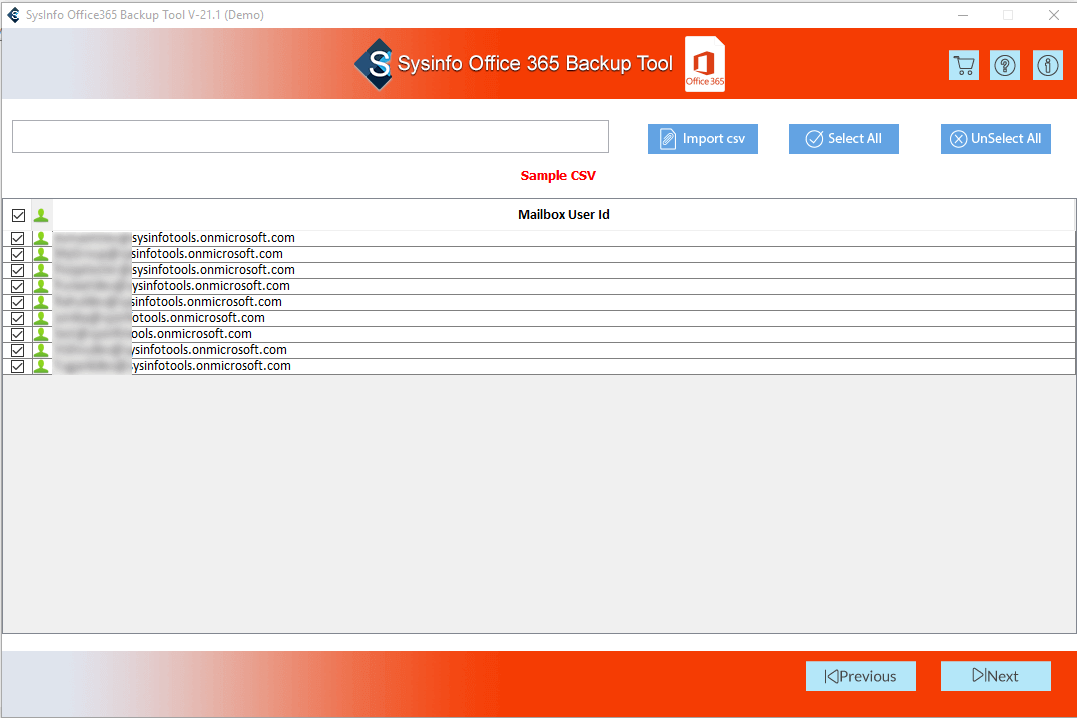The width and height of the screenshot is (1077, 718).
Task: Close the Backup Tool window
Action: 1054,15
